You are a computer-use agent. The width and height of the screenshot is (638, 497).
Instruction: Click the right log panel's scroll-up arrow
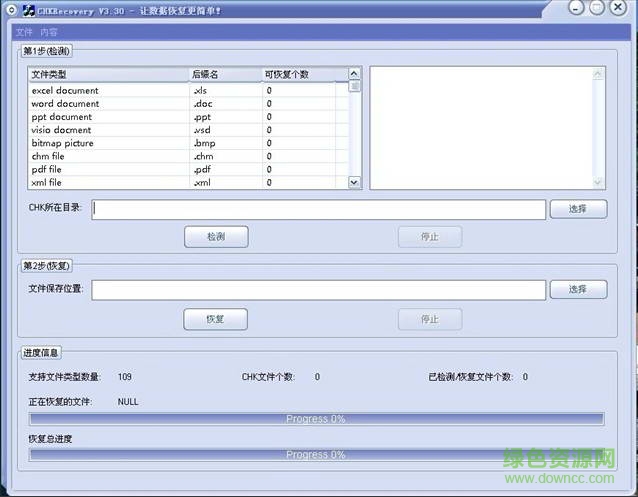click(598, 74)
